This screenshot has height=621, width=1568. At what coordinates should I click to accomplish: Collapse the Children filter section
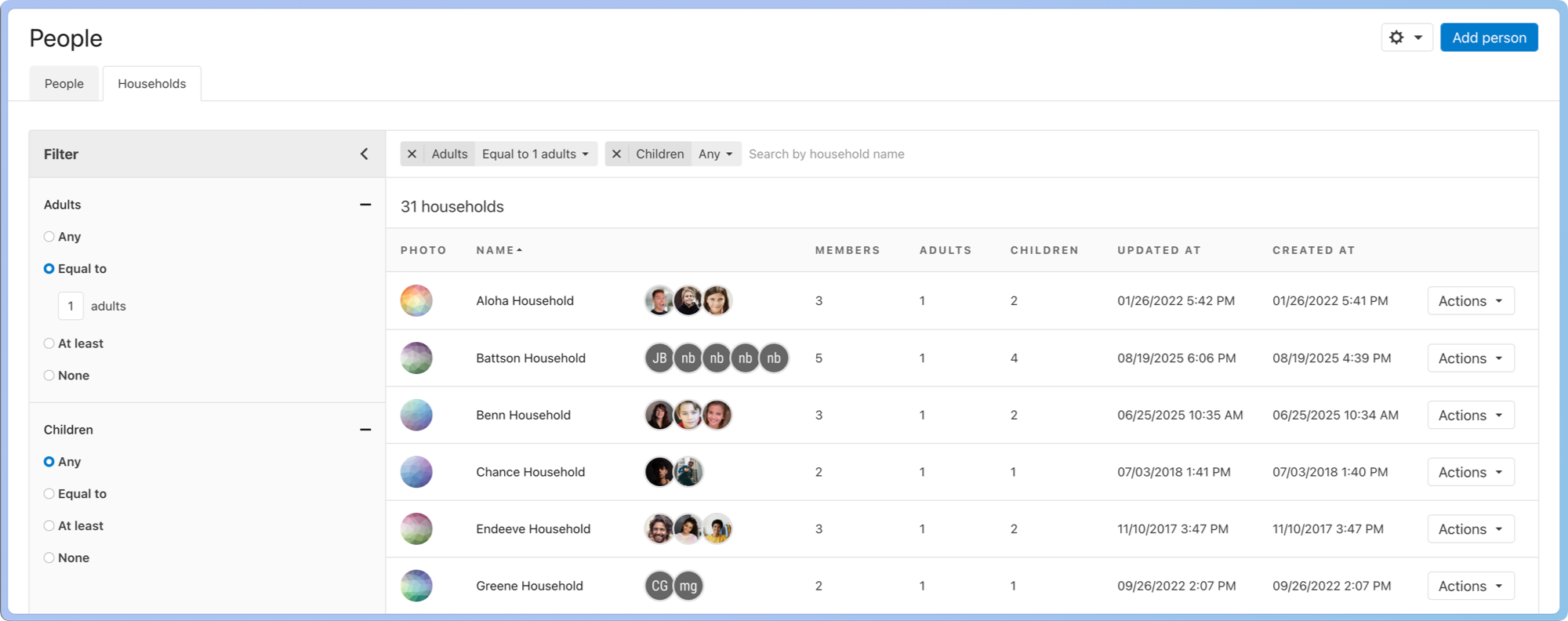click(365, 430)
